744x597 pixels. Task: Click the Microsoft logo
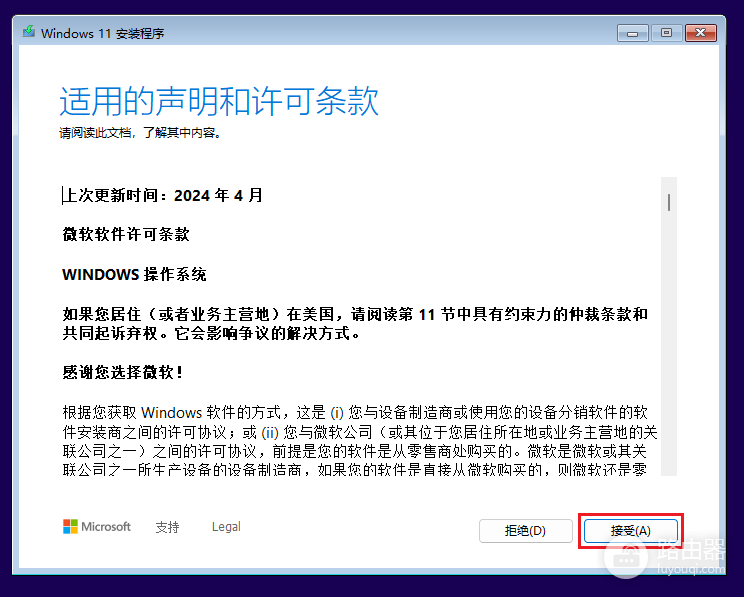pos(97,526)
